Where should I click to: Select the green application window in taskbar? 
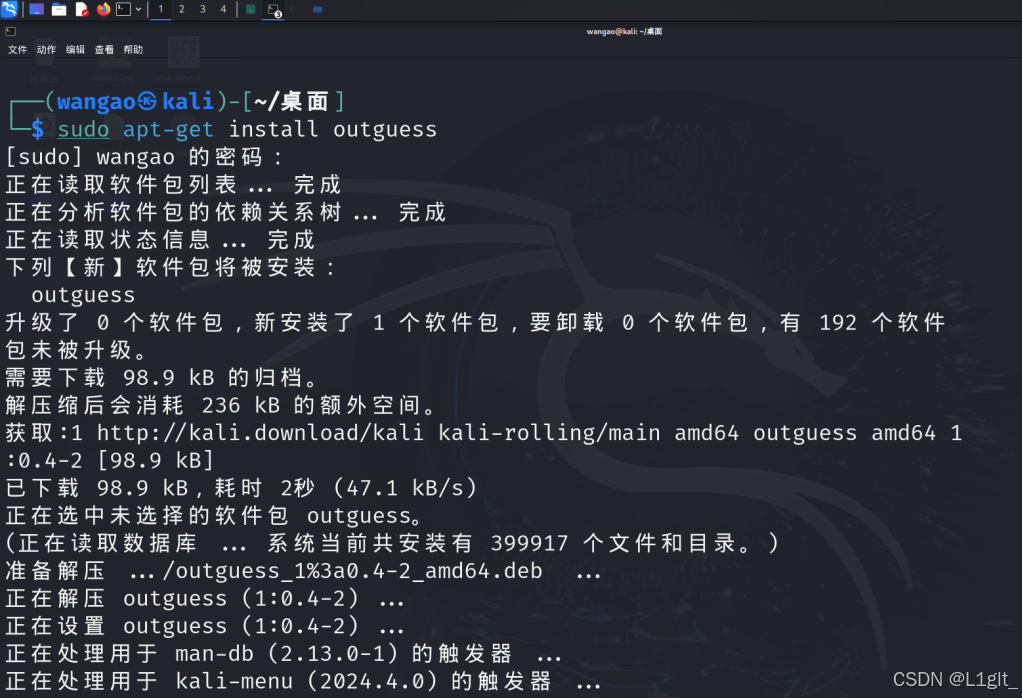click(251, 10)
